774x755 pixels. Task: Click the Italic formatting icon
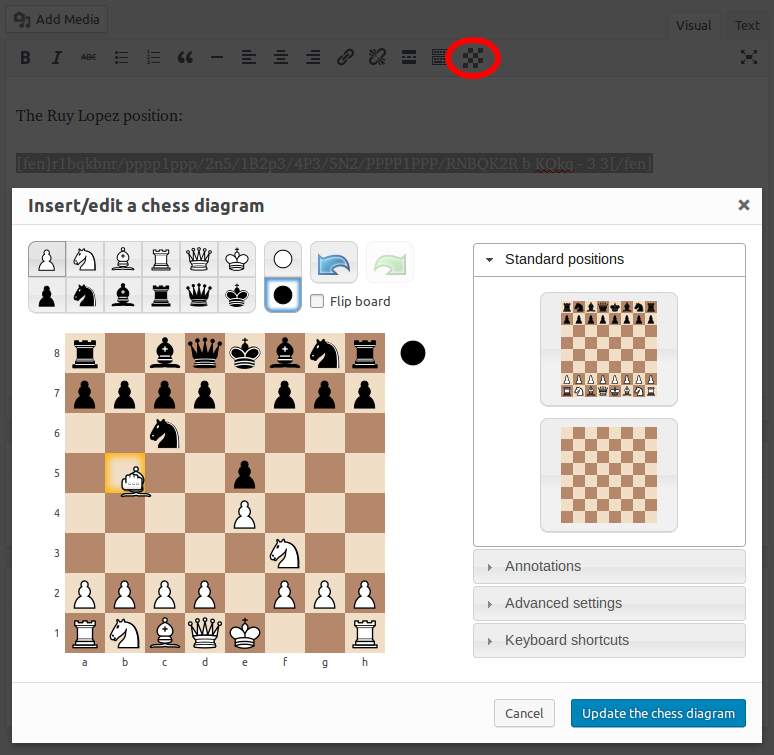57,58
